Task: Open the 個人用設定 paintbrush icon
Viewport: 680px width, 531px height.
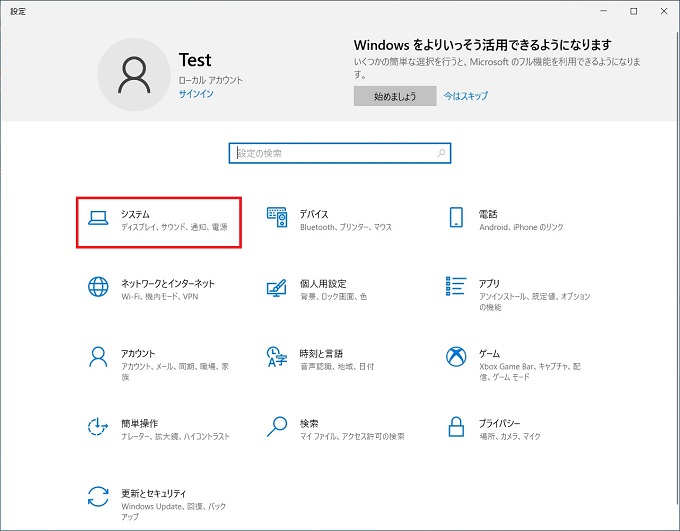Action: tap(277, 288)
